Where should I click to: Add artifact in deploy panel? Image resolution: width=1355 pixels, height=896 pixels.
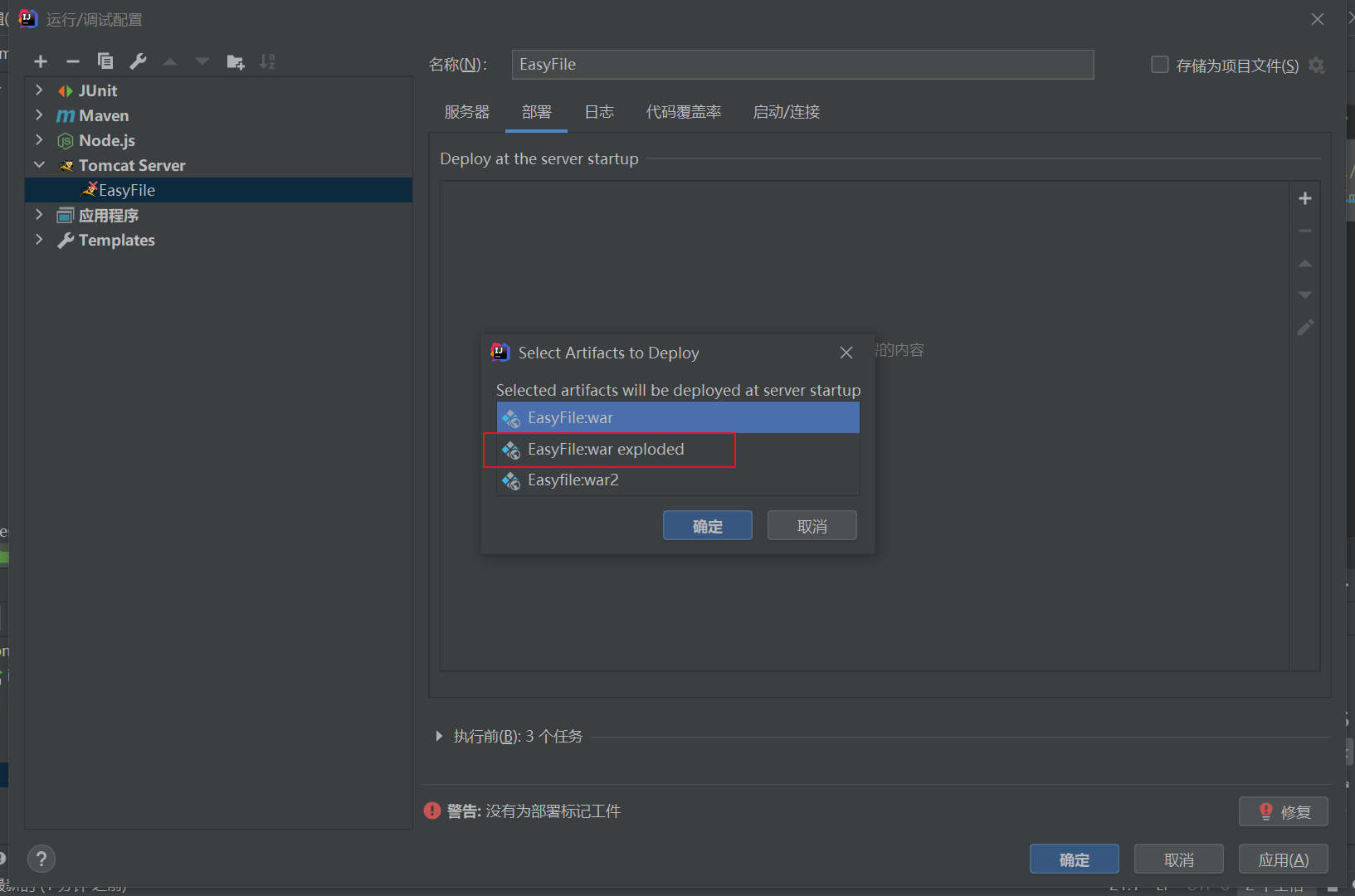pyautogui.click(x=1305, y=198)
